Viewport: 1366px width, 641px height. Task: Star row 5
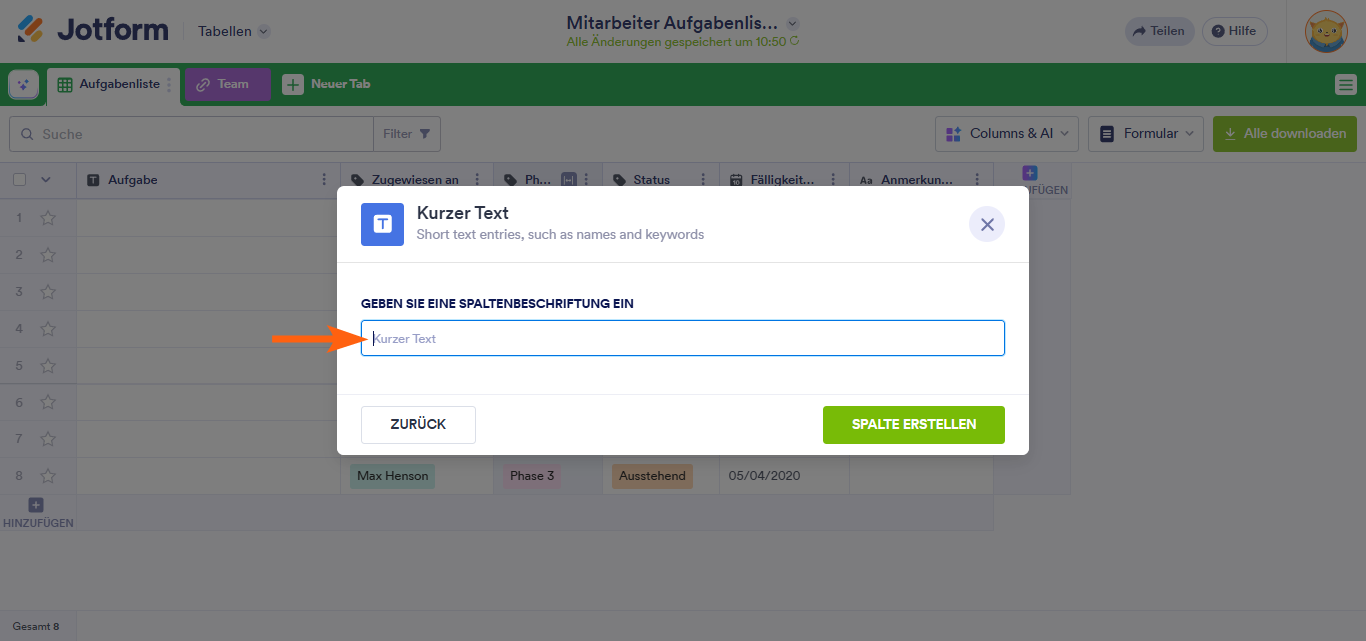click(48, 365)
